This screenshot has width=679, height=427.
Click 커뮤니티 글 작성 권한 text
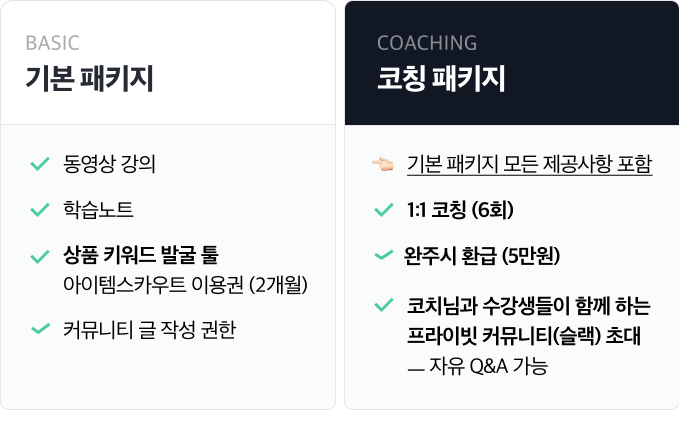coord(149,330)
